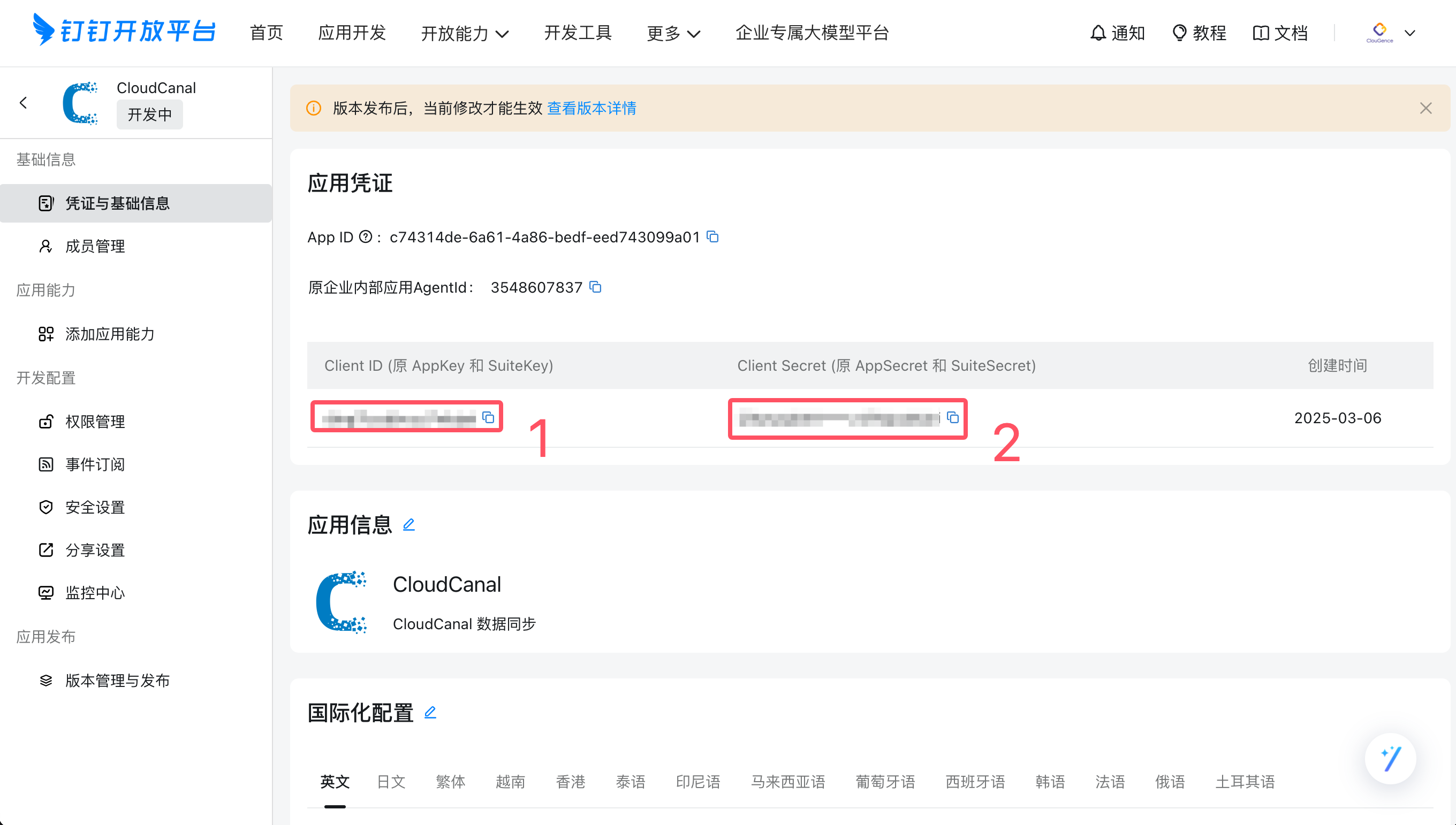
Task: Expand the 开放能力 dropdown menu
Action: coord(464,33)
